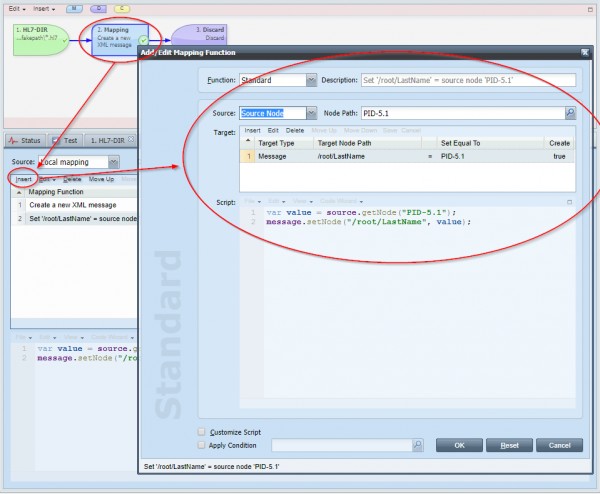Screen dimensions: 600x494
Task: Switch to the Status tab
Action: pyautogui.click(x=25, y=140)
